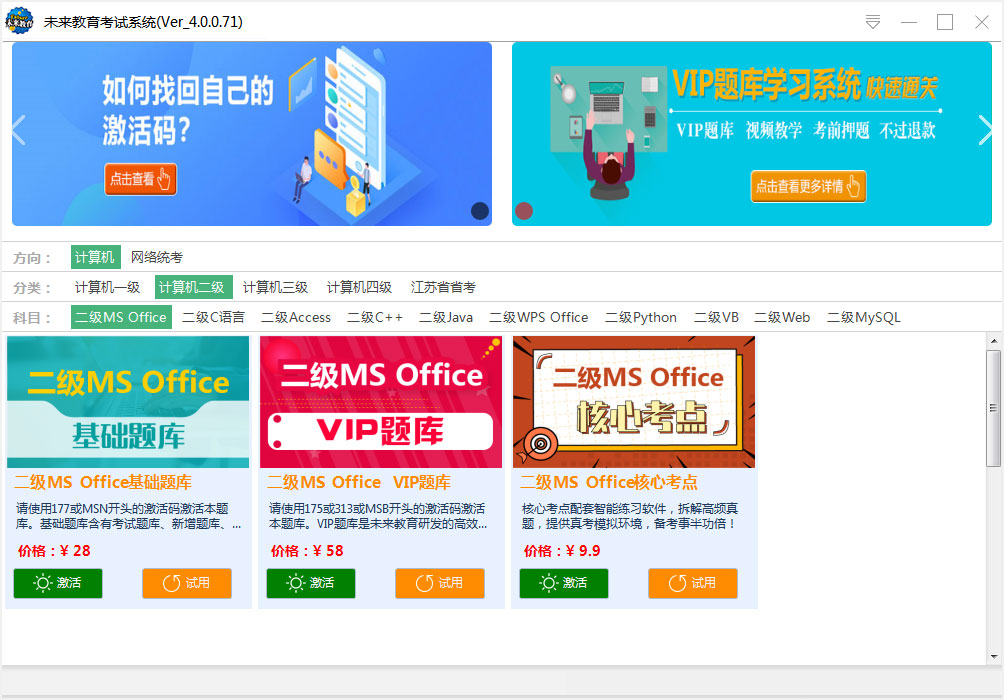Open the title bar dropdown menu icon

click(873, 22)
